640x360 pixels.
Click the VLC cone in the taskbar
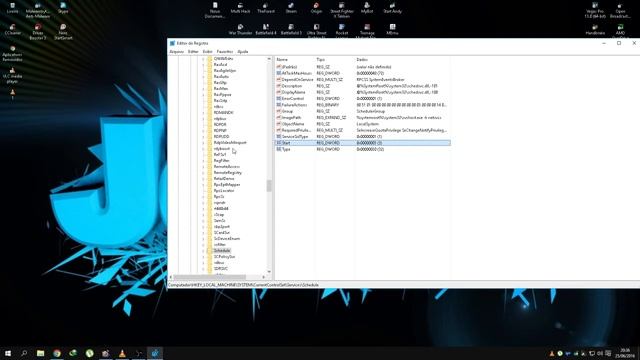click(122, 353)
